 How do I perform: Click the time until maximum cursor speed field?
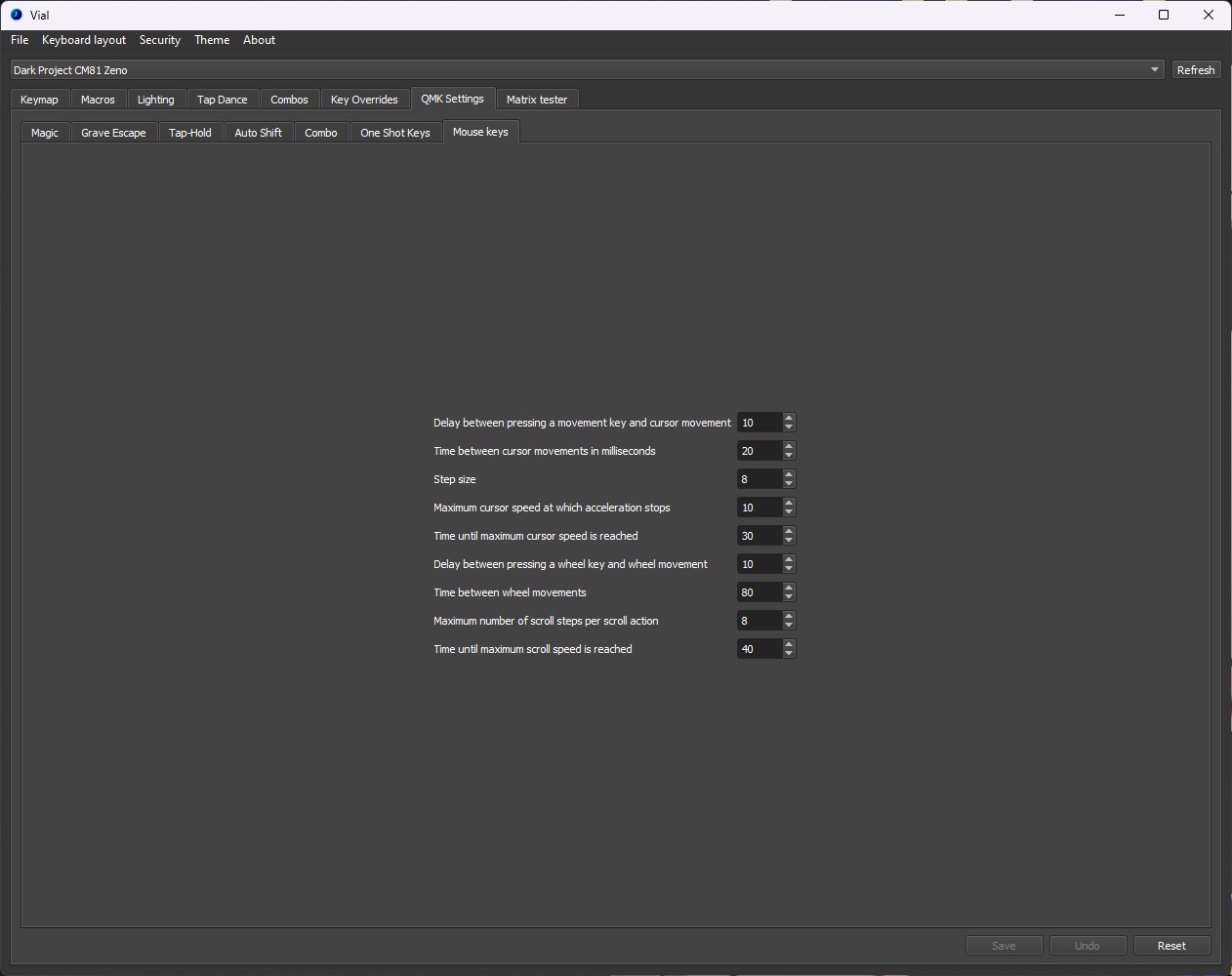tap(760, 536)
